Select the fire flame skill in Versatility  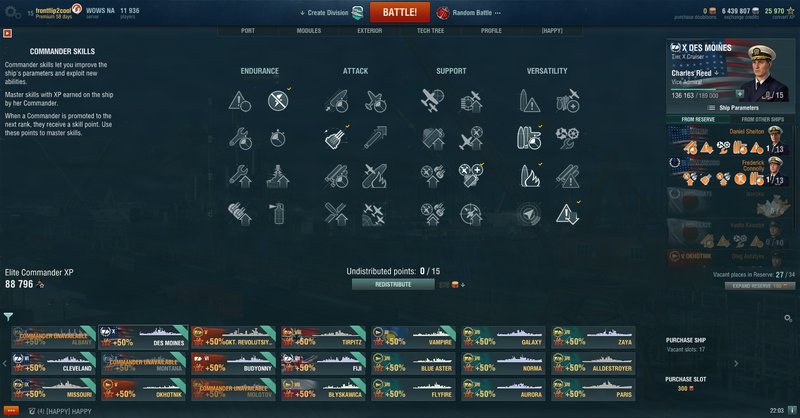pyautogui.click(x=529, y=177)
